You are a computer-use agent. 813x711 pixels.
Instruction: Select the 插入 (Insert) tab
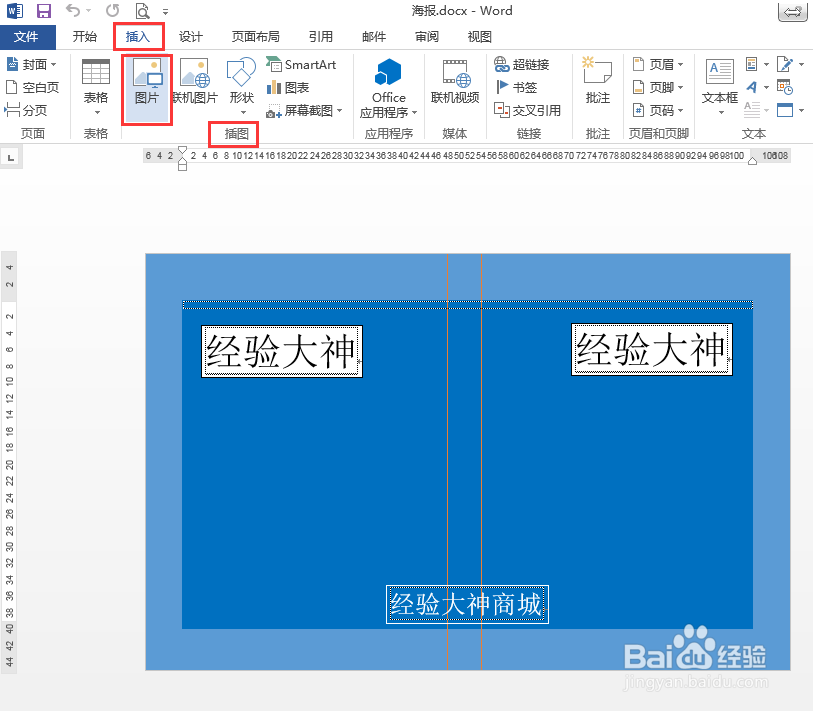click(138, 37)
